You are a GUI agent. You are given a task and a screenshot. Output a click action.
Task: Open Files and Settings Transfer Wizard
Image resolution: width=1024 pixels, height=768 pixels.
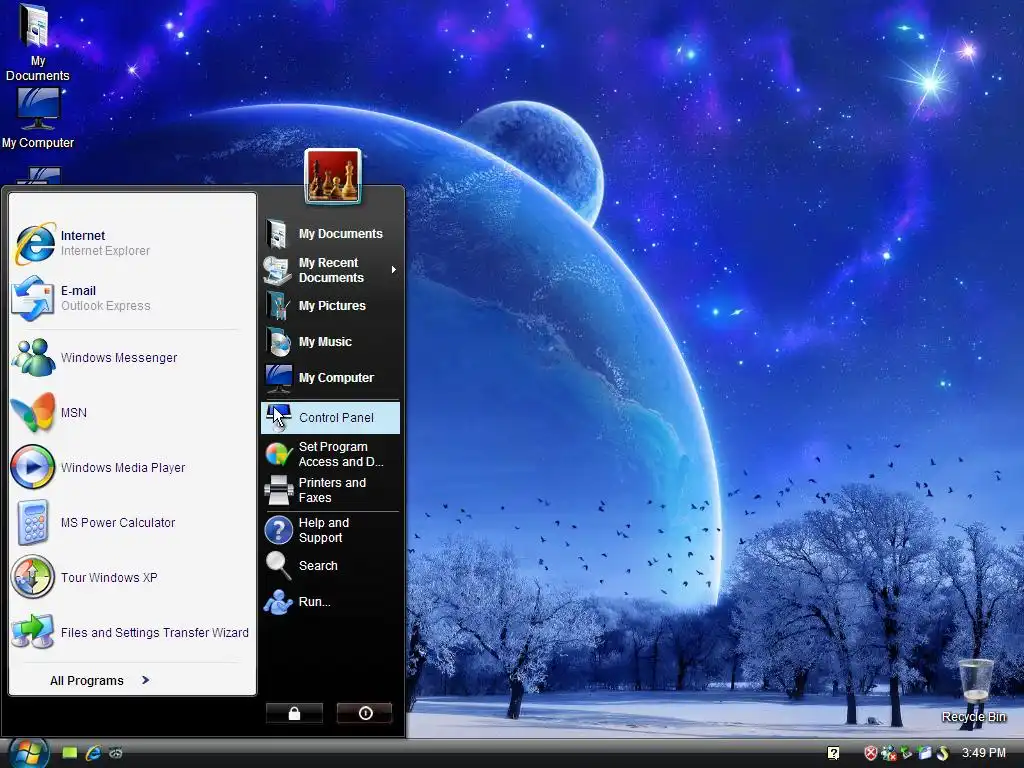[x=133, y=632]
